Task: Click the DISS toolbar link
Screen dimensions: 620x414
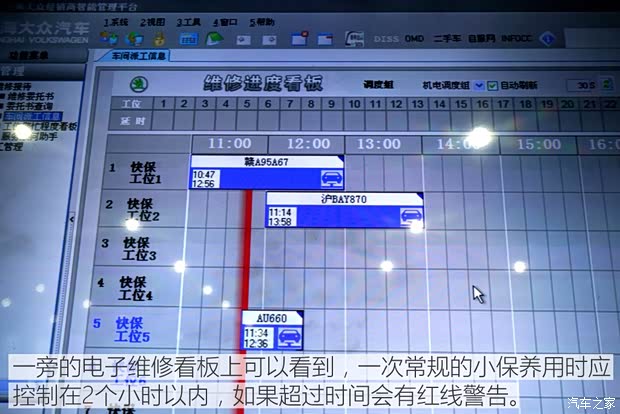Action: pos(386,39)
